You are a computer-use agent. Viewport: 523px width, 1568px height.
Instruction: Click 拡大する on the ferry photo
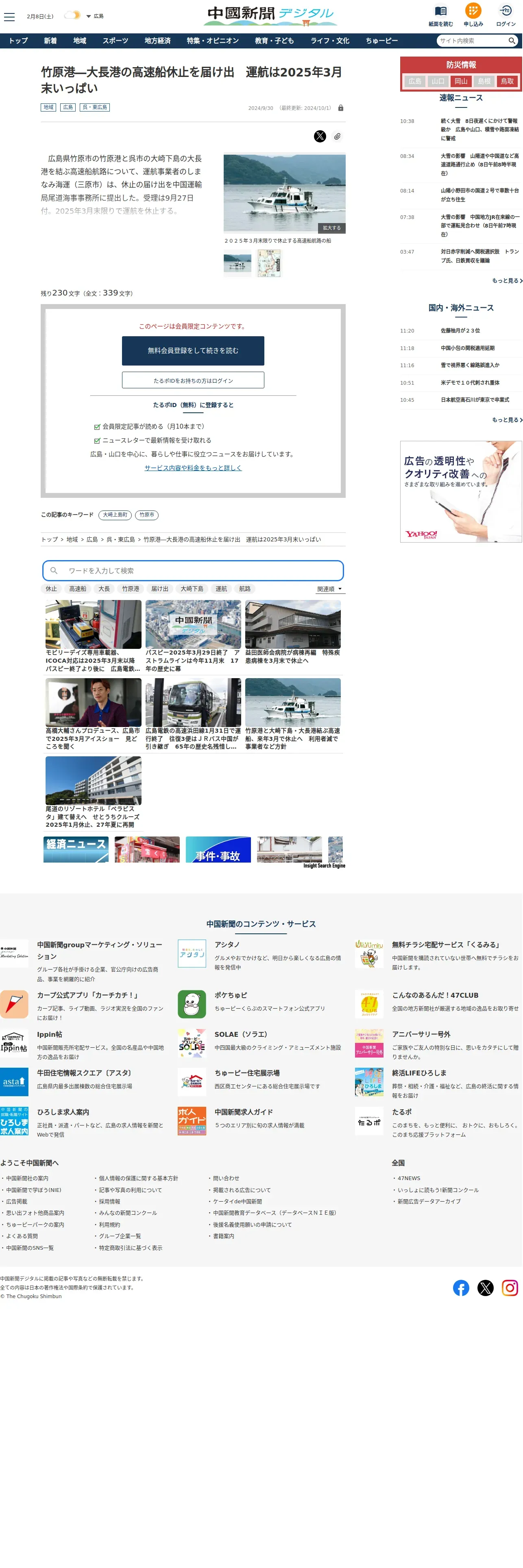point(331,228)
